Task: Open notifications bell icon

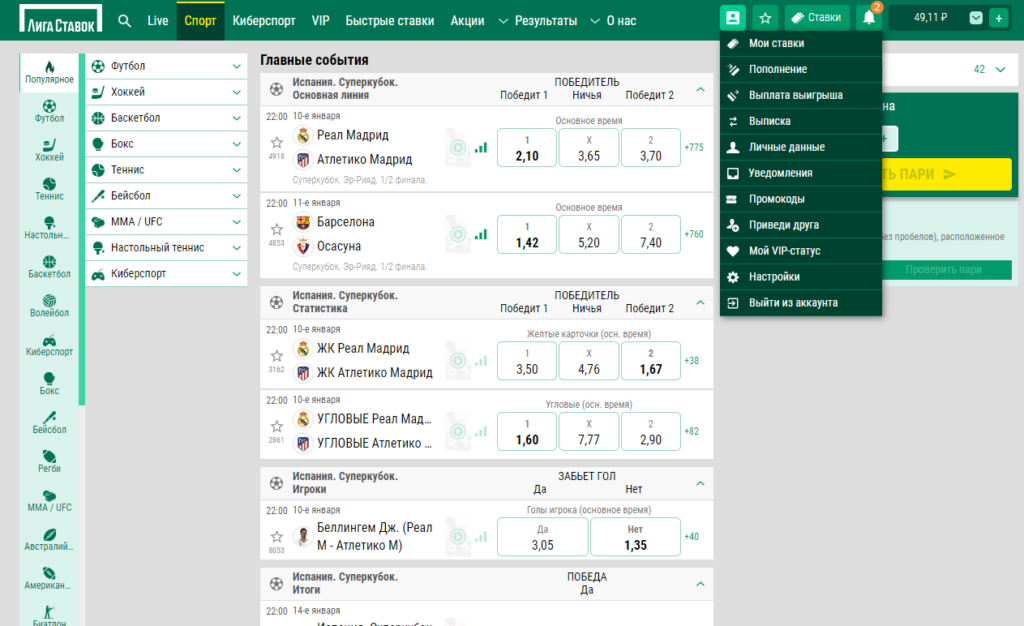Action: (x=869, y=18)
